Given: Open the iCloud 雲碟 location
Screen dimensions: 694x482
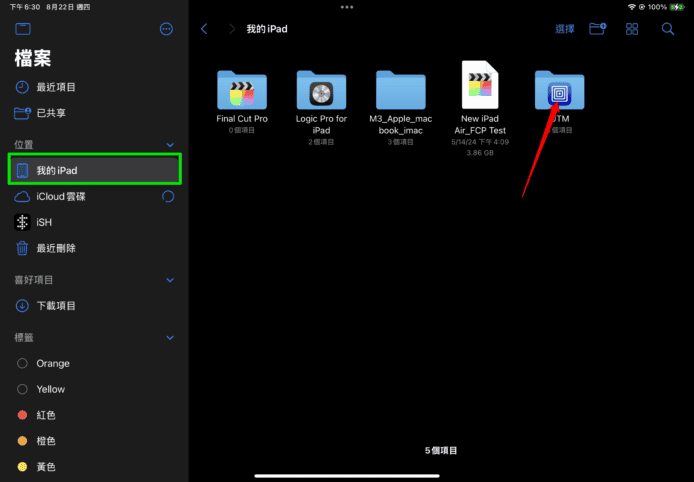Looking at the screenshot, I should (x=60, y=197).
